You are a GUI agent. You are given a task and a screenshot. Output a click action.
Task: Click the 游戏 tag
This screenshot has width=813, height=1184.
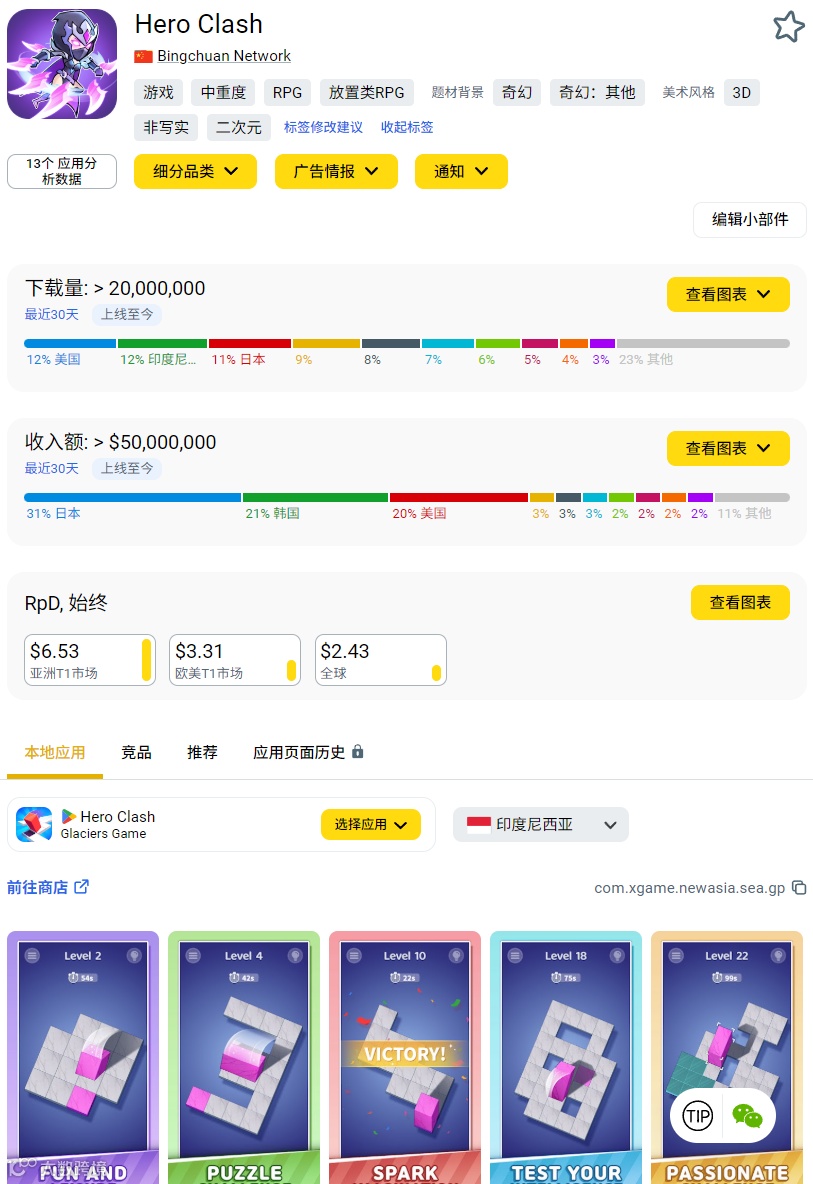click(159, 92)
